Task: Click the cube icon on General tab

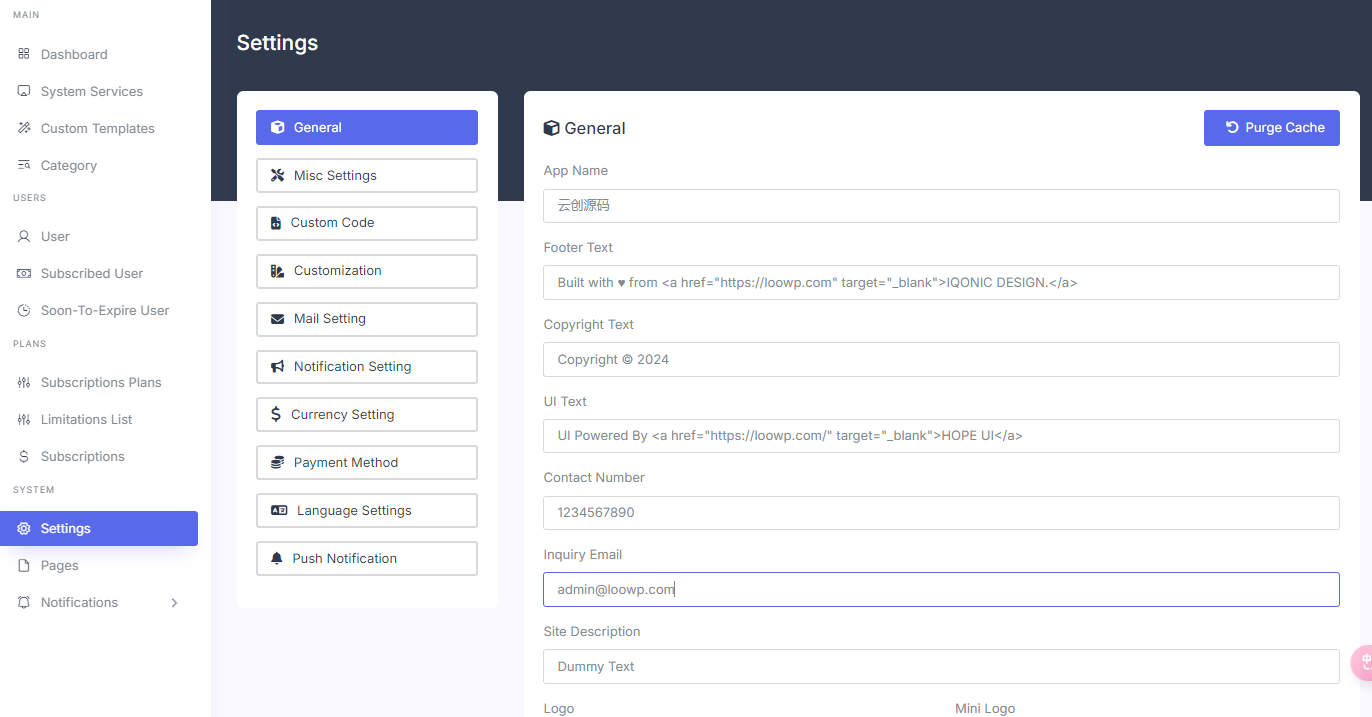Action: (x=278, y=127)
